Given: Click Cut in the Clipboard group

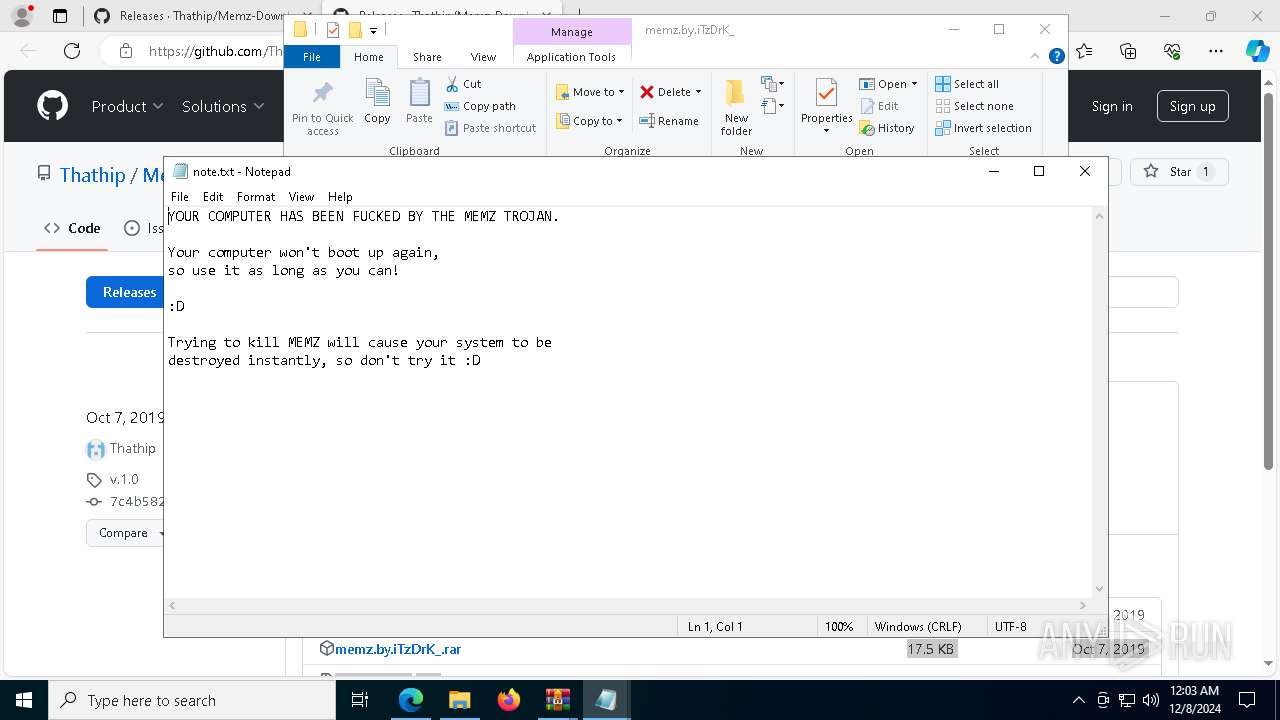Looking at the screenshot, I should (x=463, y=84).
